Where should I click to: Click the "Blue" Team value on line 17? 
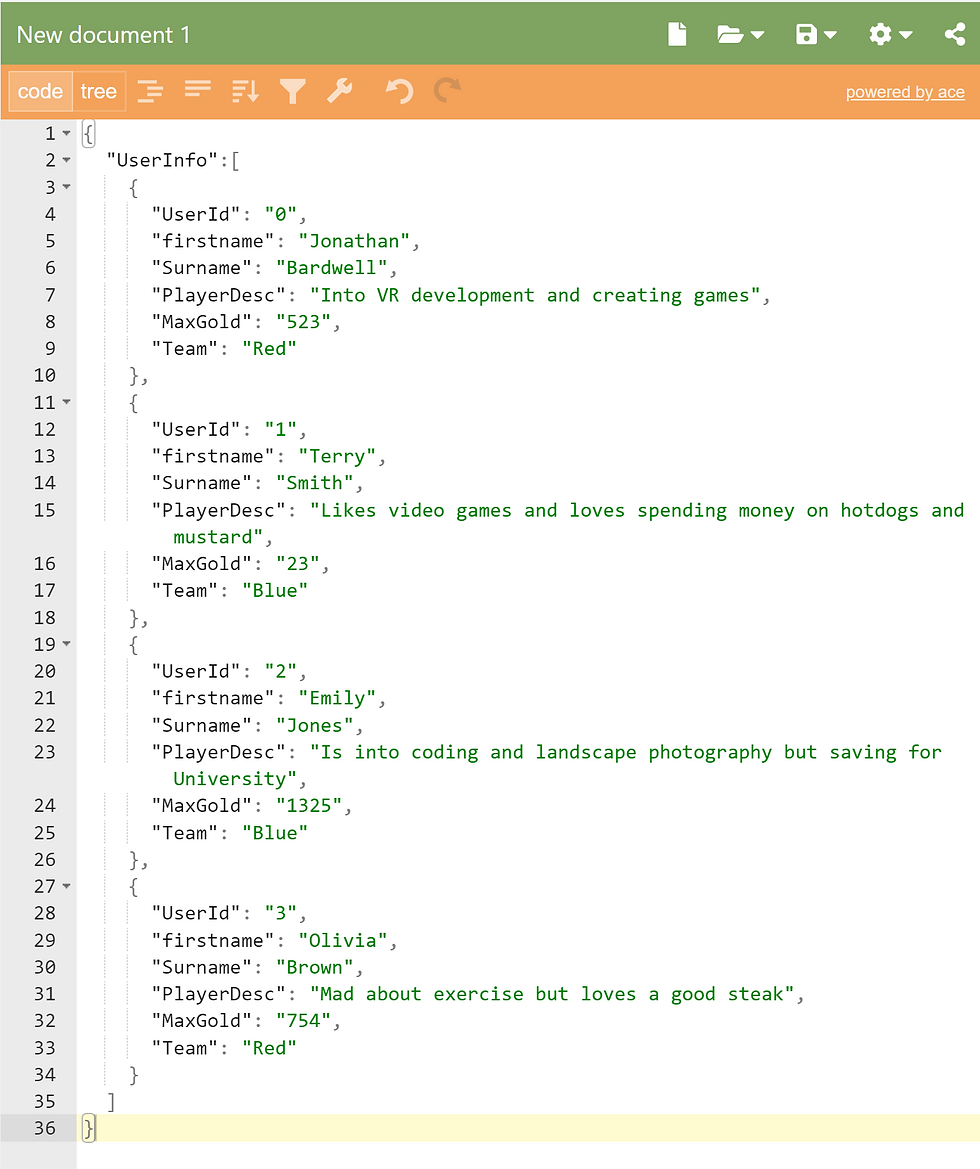tap(275, 591)
